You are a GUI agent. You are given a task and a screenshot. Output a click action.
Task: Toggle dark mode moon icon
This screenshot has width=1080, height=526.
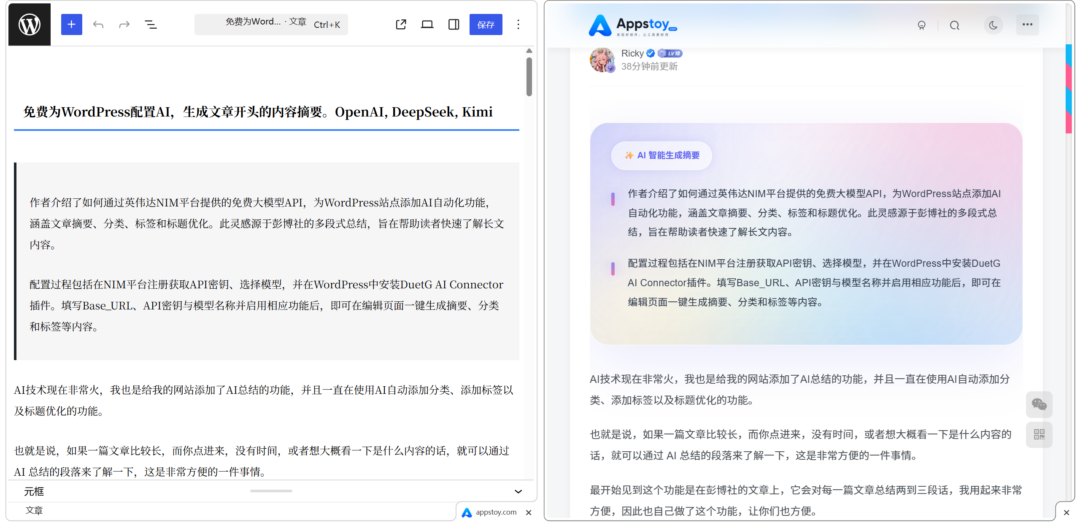[993, 25]
